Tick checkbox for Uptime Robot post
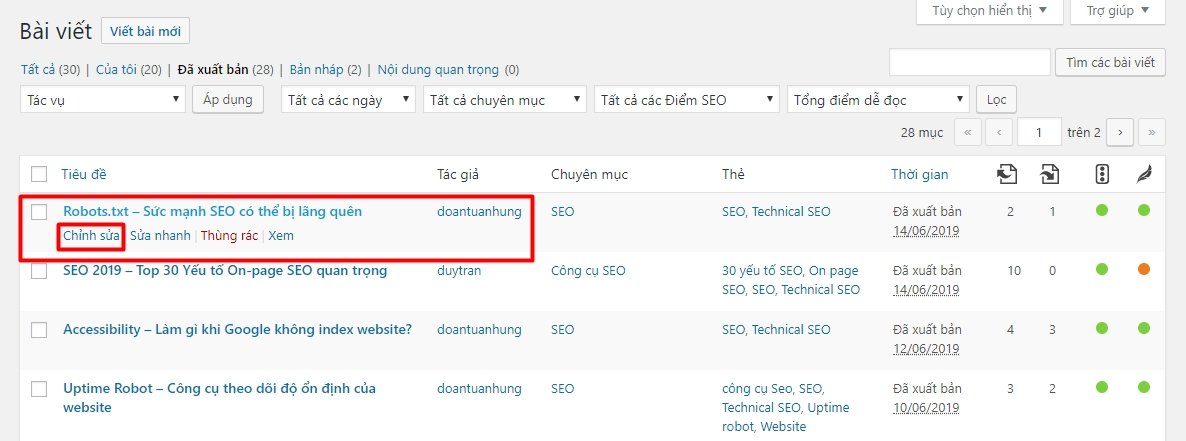The height and width of the screenshot is (441, 1186). click(39, 389)
